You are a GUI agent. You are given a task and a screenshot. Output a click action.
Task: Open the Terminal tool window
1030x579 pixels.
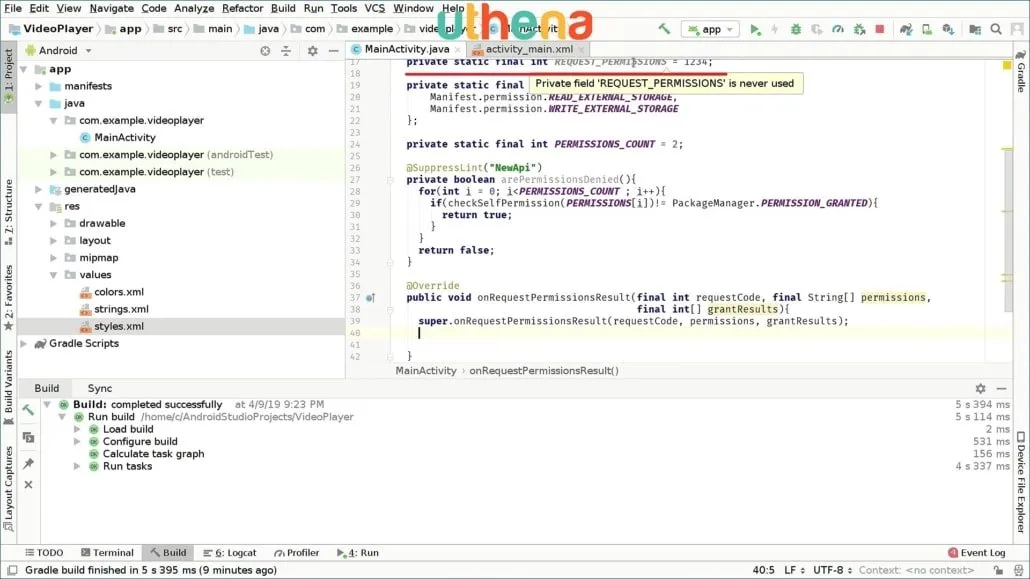[x=107, y=553]
